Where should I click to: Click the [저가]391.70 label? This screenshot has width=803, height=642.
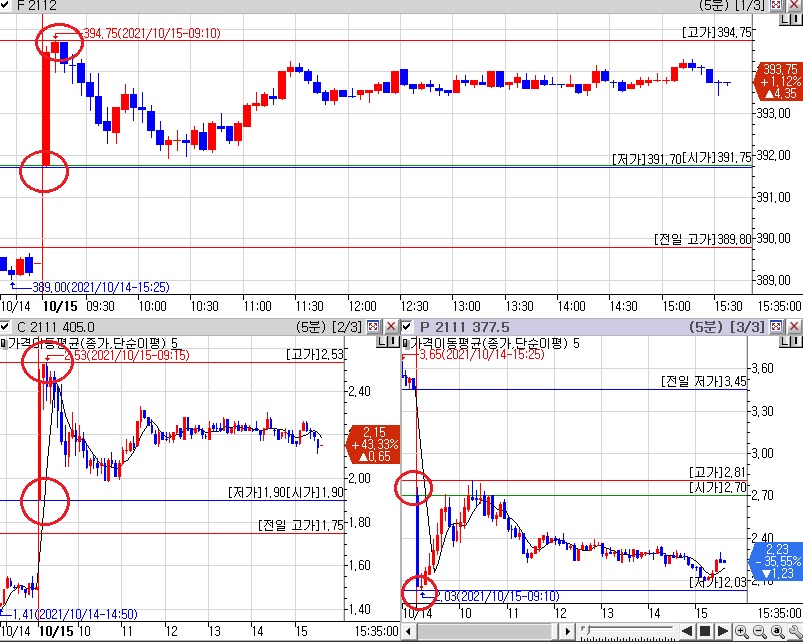[x=647, y=159]
